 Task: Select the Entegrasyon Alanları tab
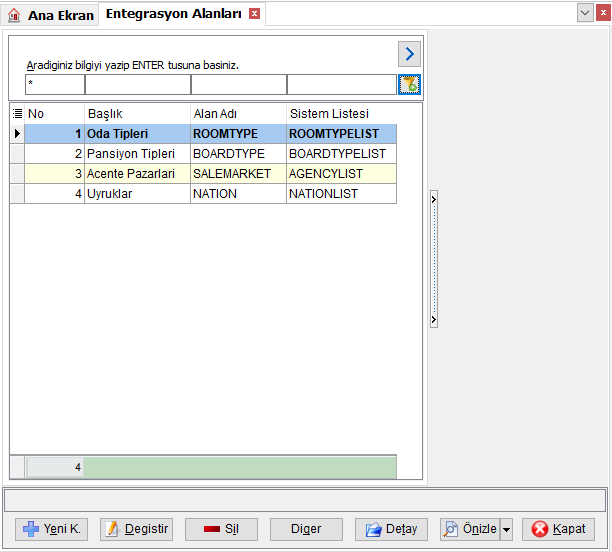(x=174, y=14)
